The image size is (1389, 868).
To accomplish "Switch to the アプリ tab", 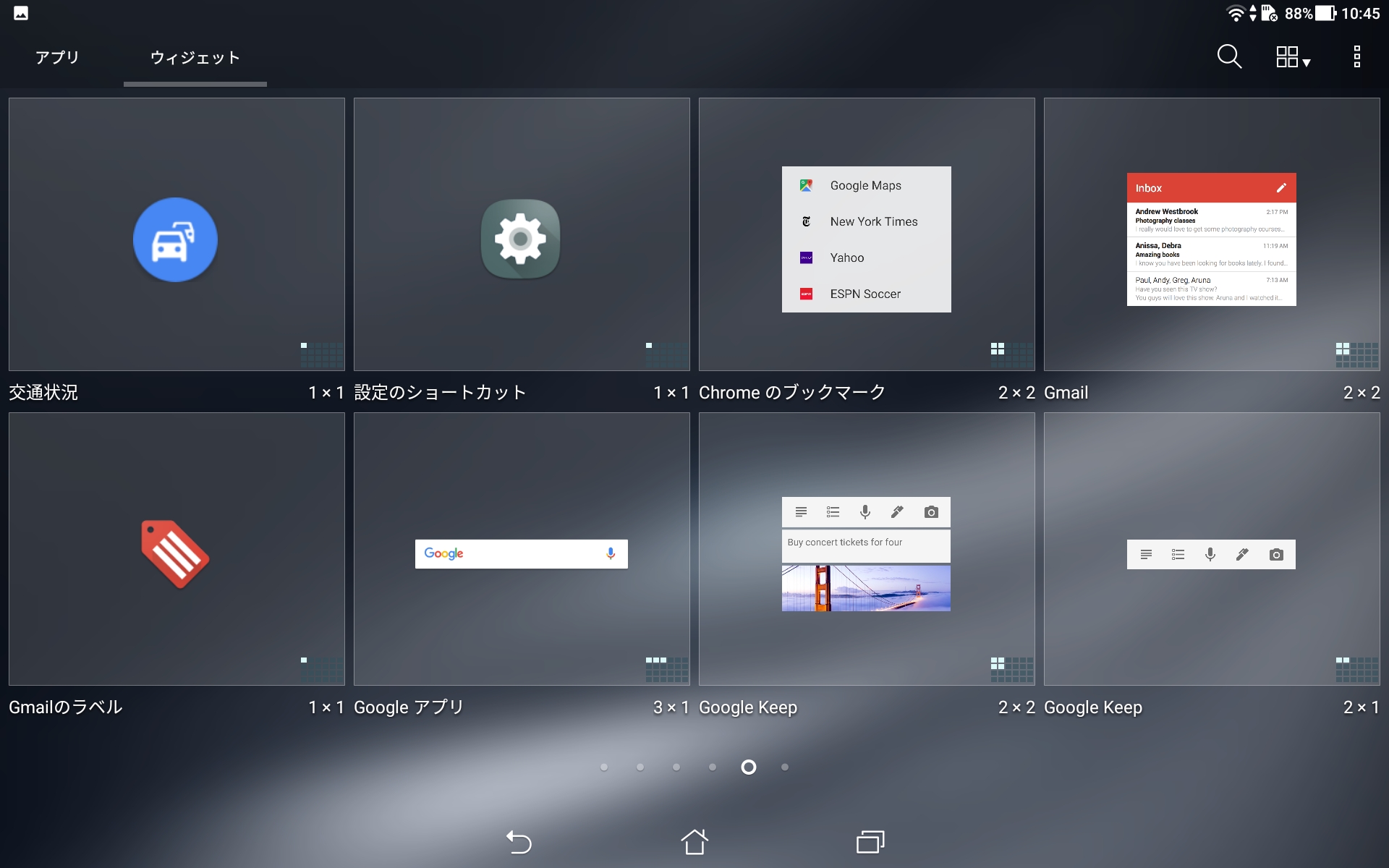I will coord(57,57).
